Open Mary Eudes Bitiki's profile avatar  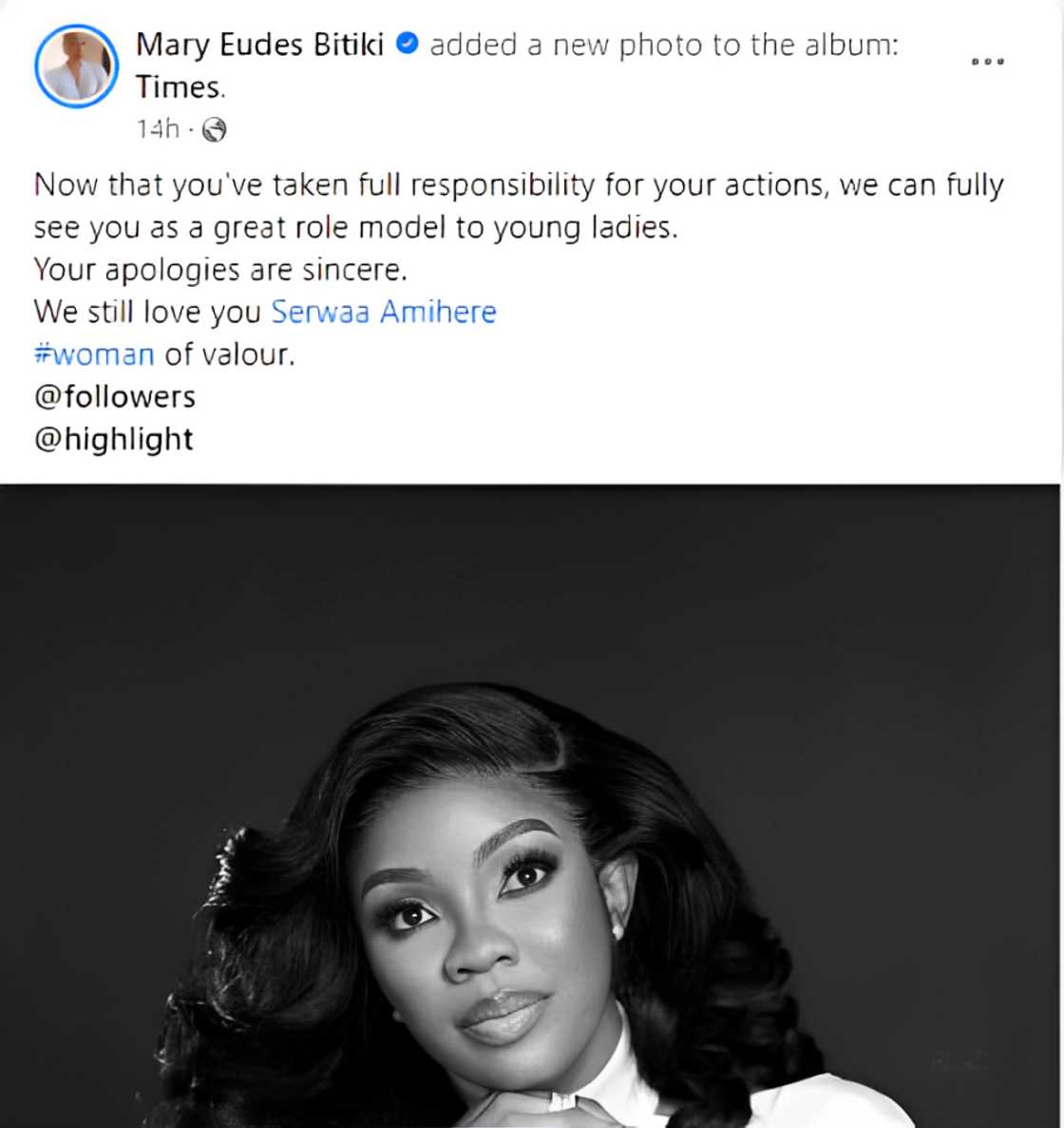click(x=76, y=65)
